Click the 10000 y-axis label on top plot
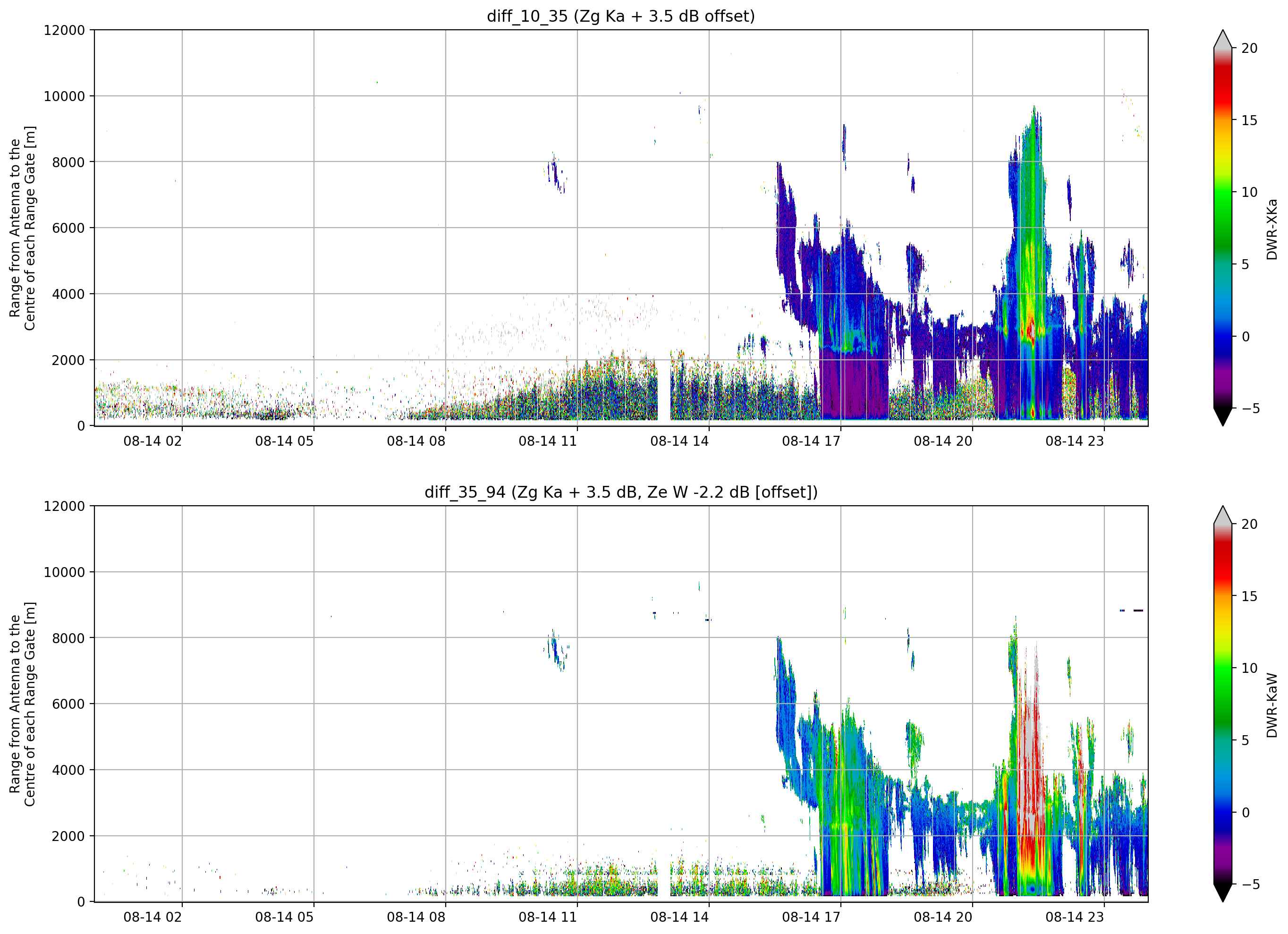This screenshot has height=934, width=1288. tap(64, 97)
